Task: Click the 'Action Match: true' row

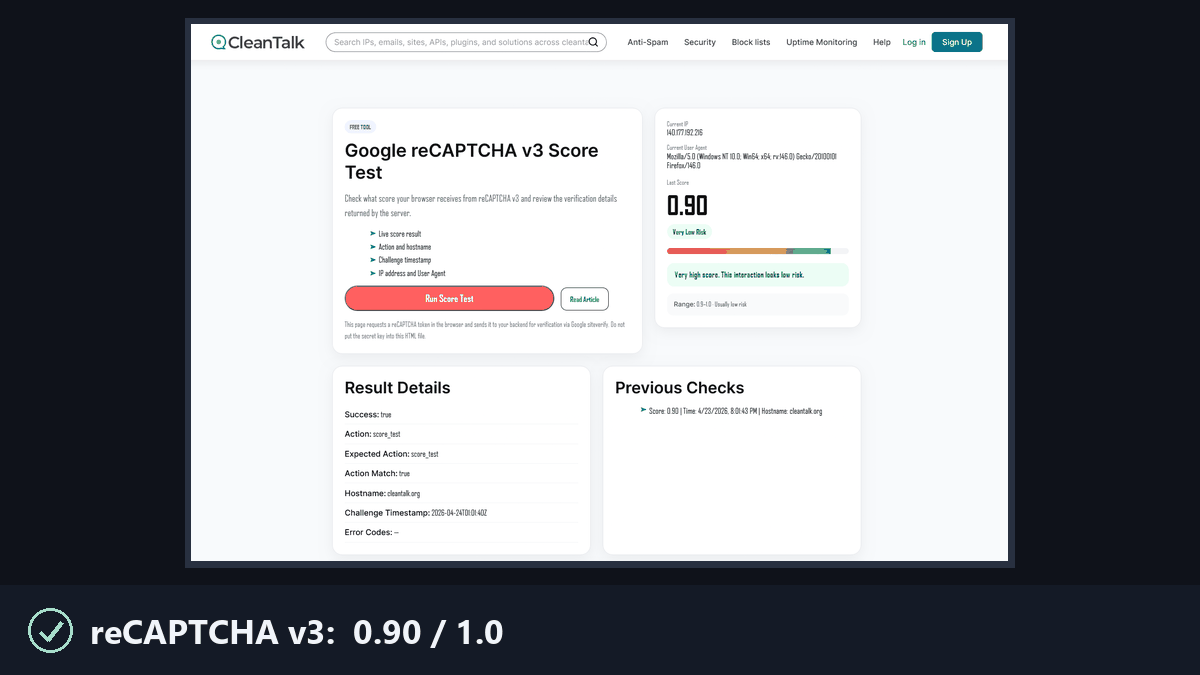Action: [461, 473]
